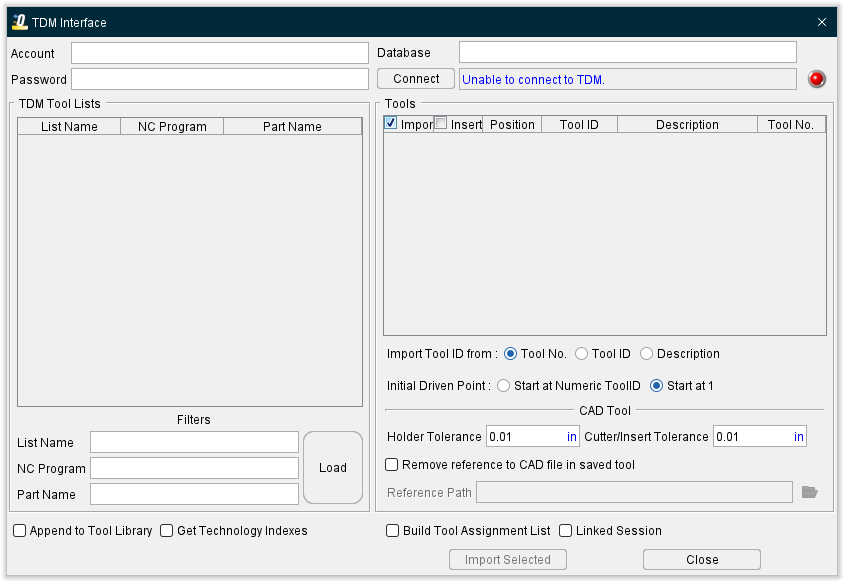Select Description radio button option

[x=646, y=354]
